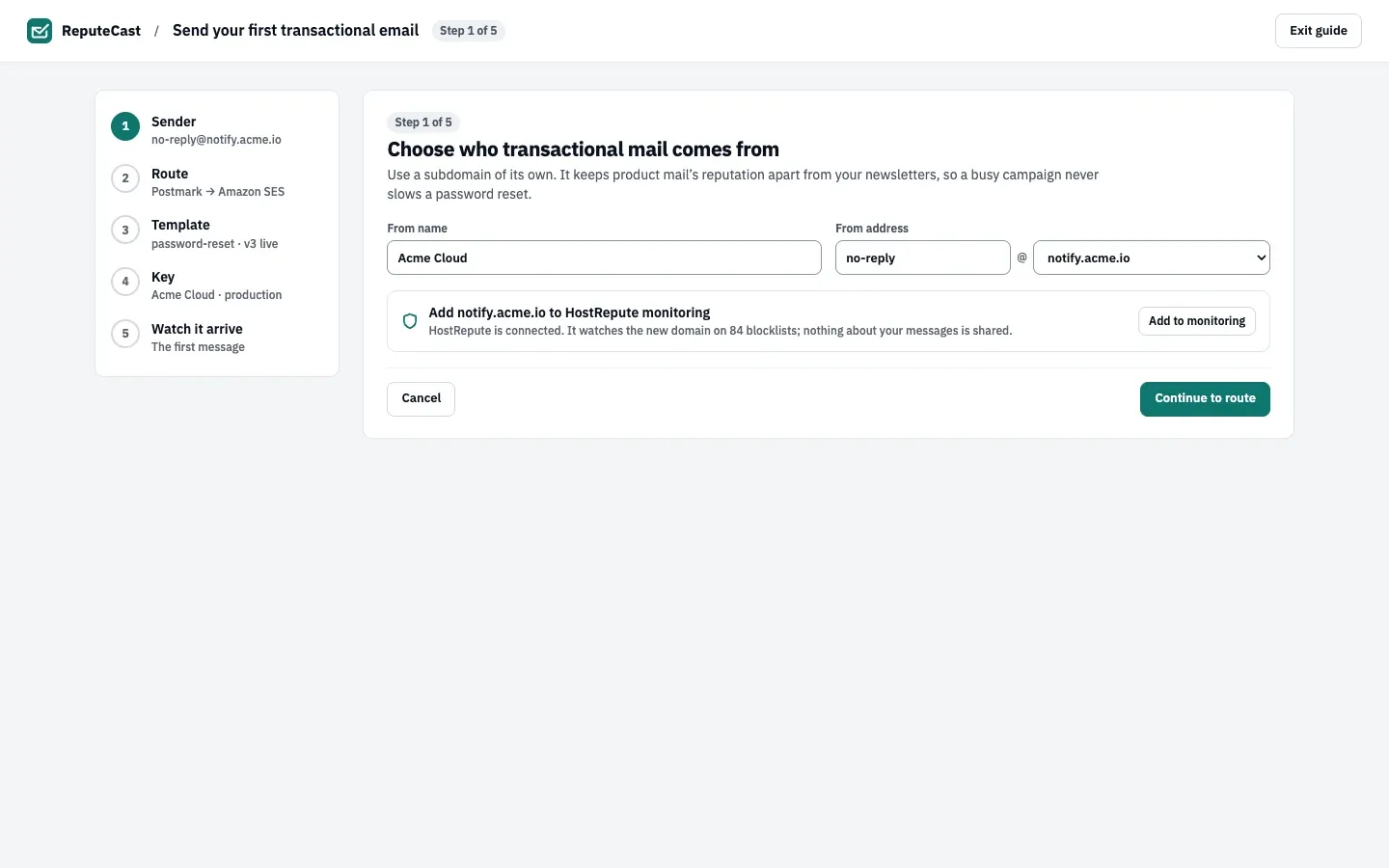The height and width of the screenshot is (868, 1389).
Task: Go to the Key step in sidebar
Action: [217, 285]
